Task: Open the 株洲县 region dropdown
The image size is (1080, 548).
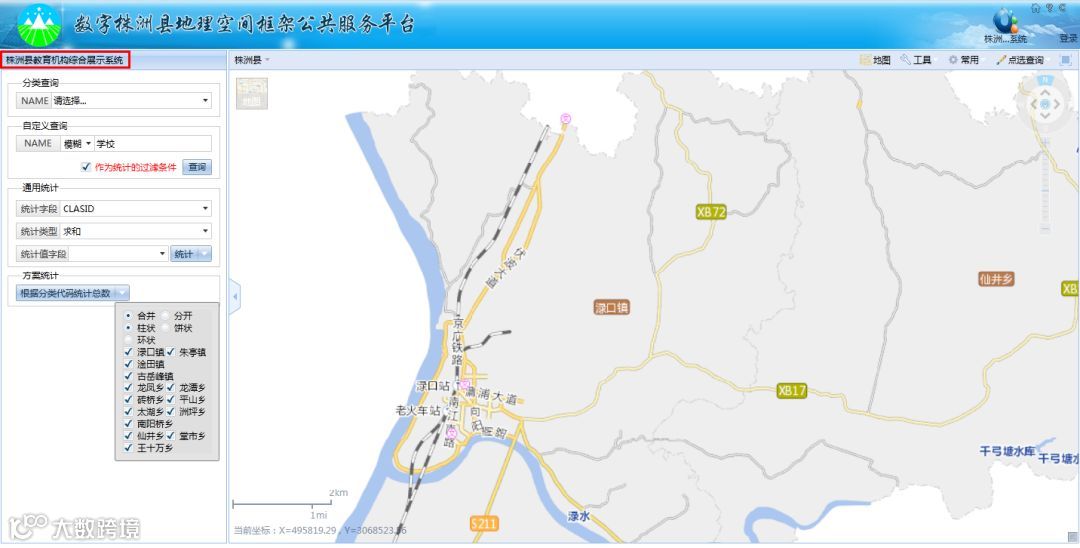Action: [x=252, y=60]
